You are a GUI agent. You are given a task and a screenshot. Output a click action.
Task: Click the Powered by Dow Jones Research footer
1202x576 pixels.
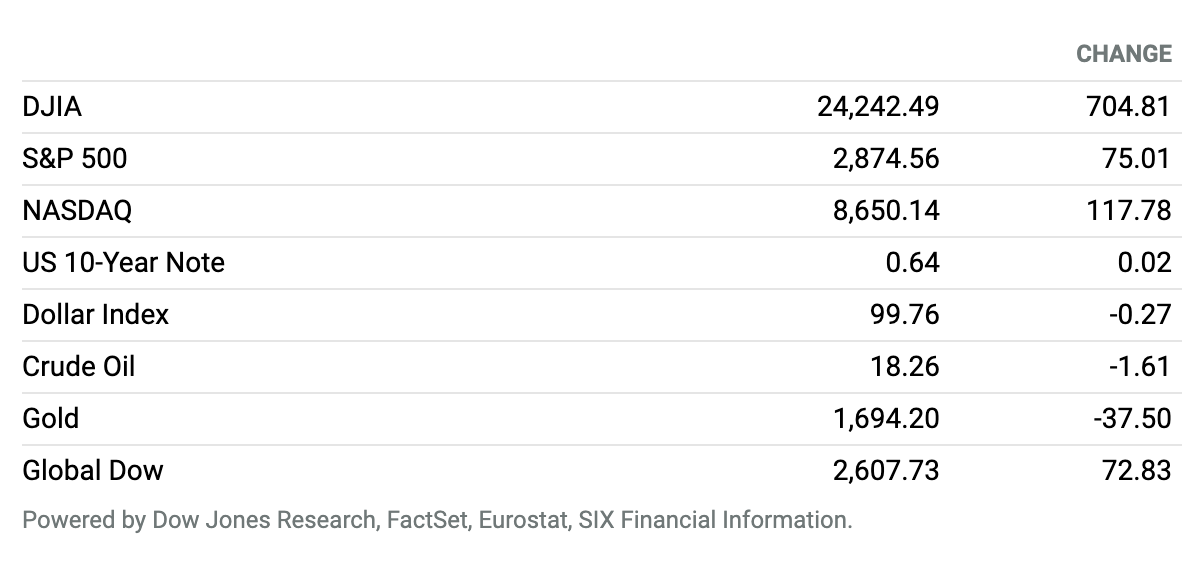pos(437,520)
